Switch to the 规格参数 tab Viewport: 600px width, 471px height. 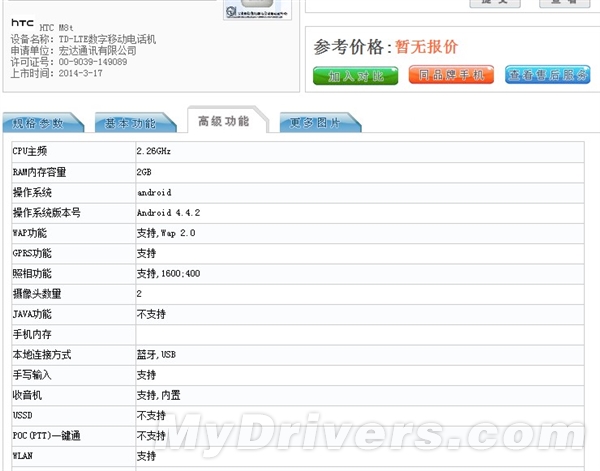[40, 123]
